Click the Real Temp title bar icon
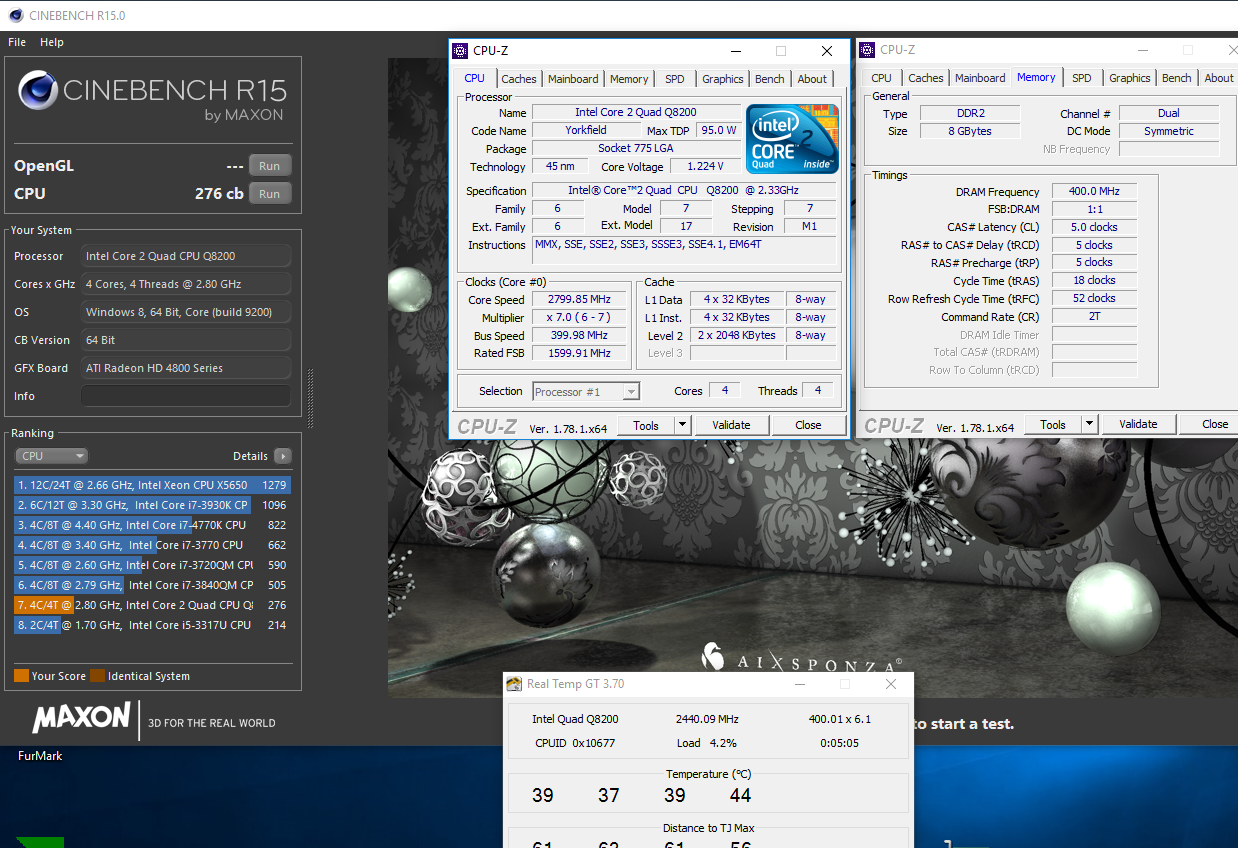 pos(514,684)
